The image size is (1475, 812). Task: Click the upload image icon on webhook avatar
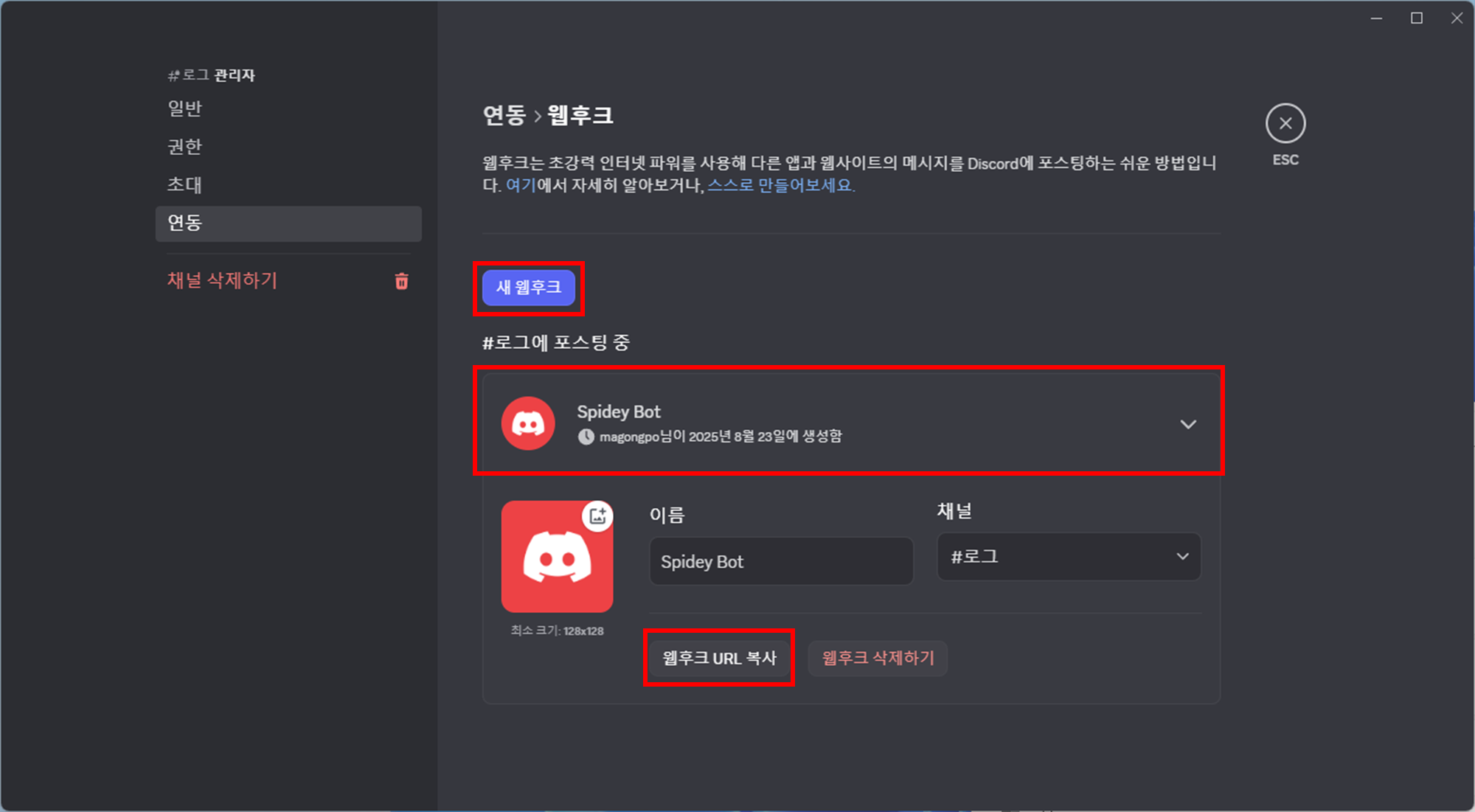tap(598, 516)
